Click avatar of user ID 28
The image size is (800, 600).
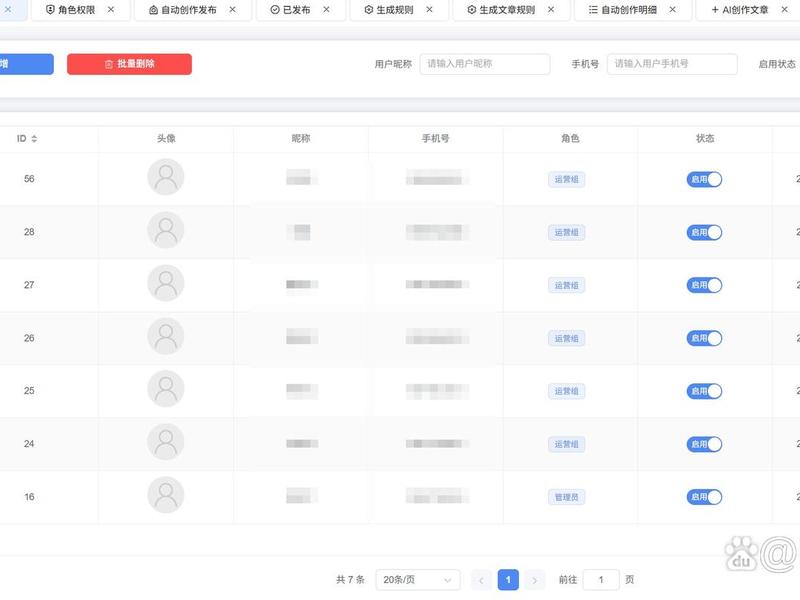point(166,230)
